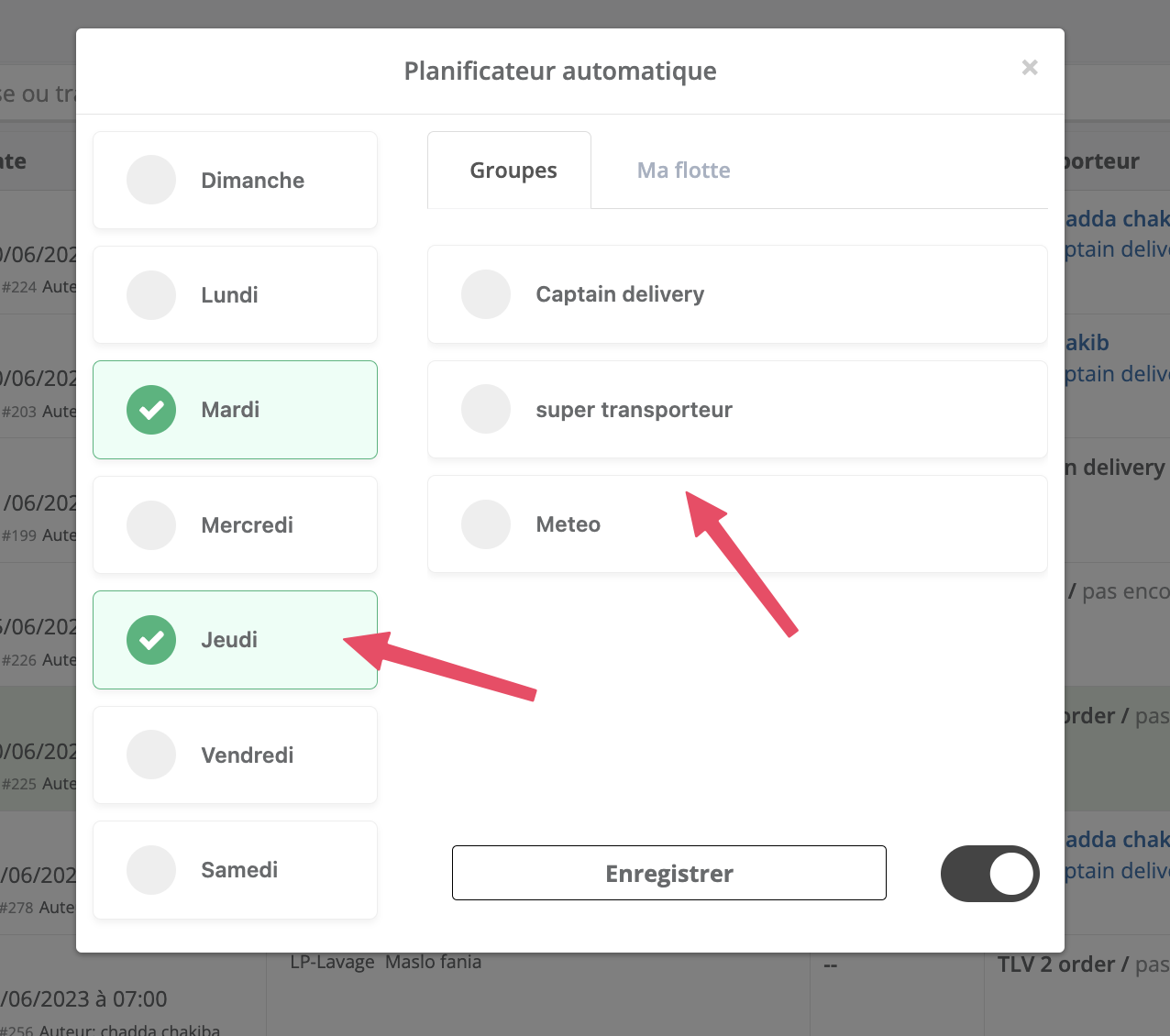1170x1036 pixels.
Task: Choose the Mercredi day card
Action: coord(235,525)
